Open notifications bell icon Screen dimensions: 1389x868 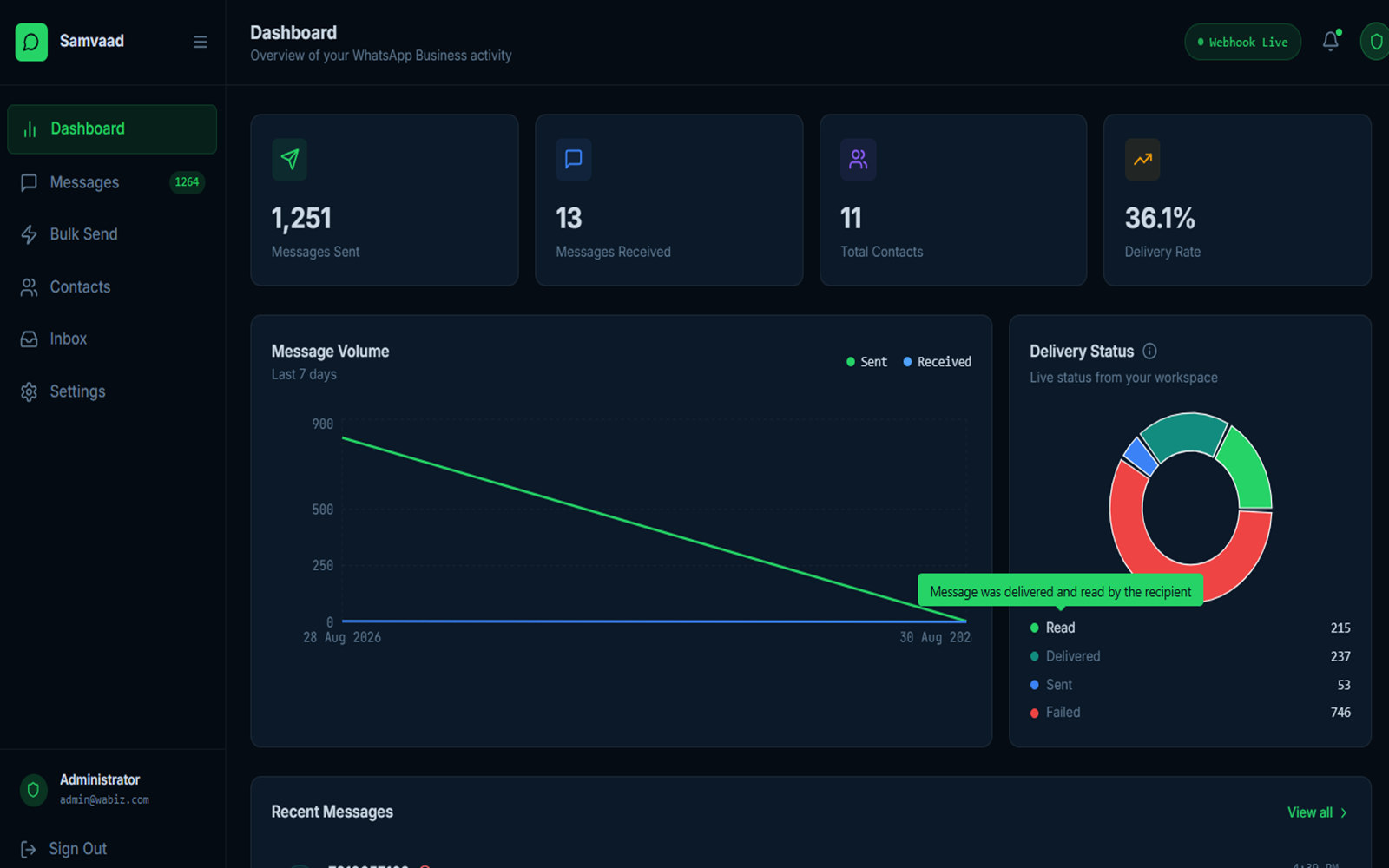tap(1330, 42)
